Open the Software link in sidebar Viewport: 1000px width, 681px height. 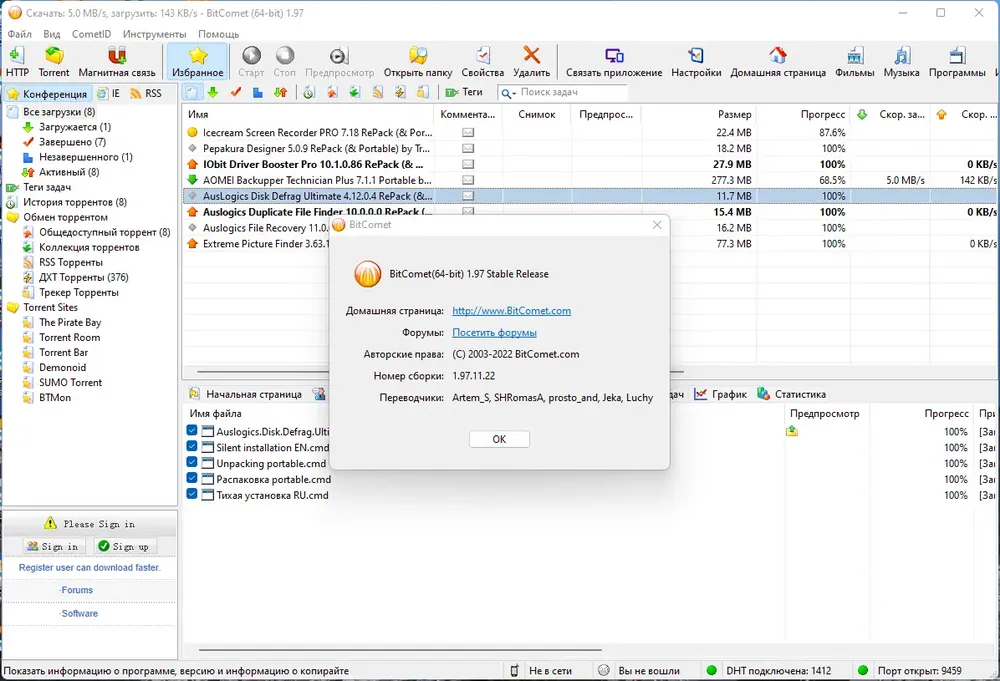[x=79, y=613]
